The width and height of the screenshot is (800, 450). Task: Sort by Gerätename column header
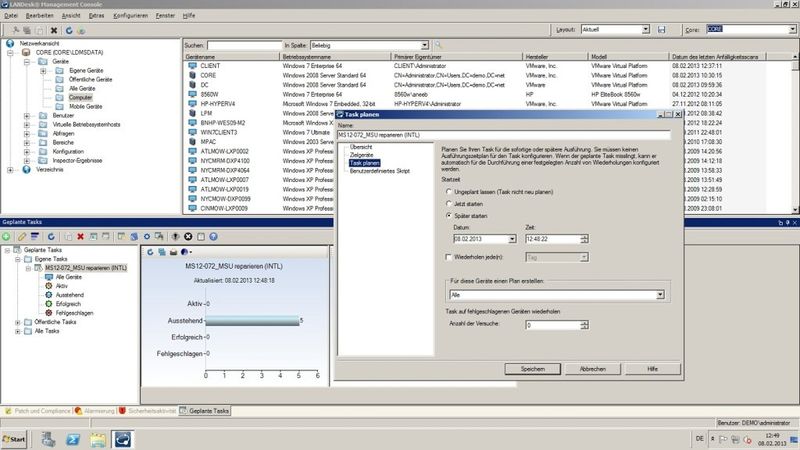point(232,57)
